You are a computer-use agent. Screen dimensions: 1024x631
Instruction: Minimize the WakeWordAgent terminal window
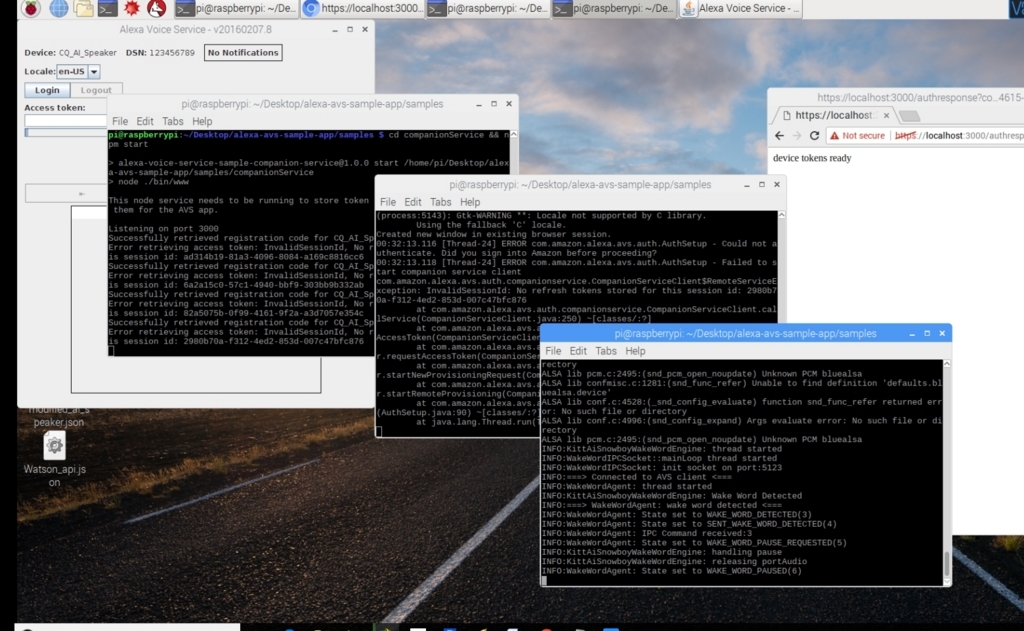pyautogui.click(x=912, y=334)
